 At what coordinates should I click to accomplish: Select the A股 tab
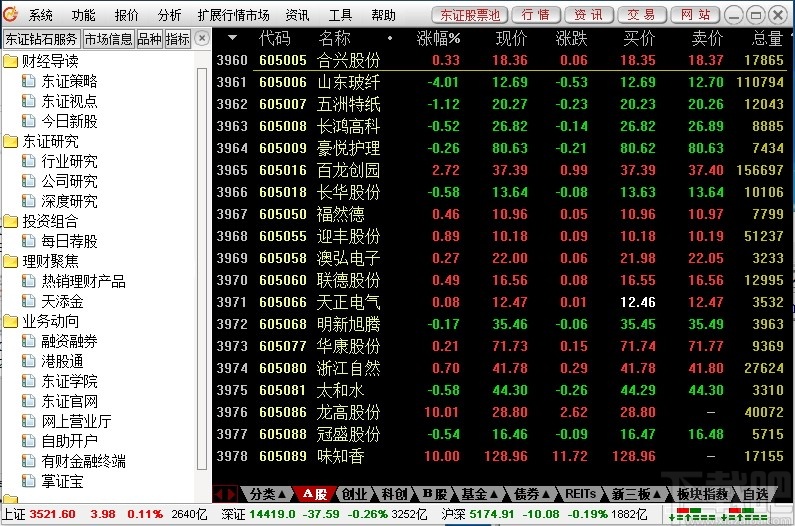314,494
